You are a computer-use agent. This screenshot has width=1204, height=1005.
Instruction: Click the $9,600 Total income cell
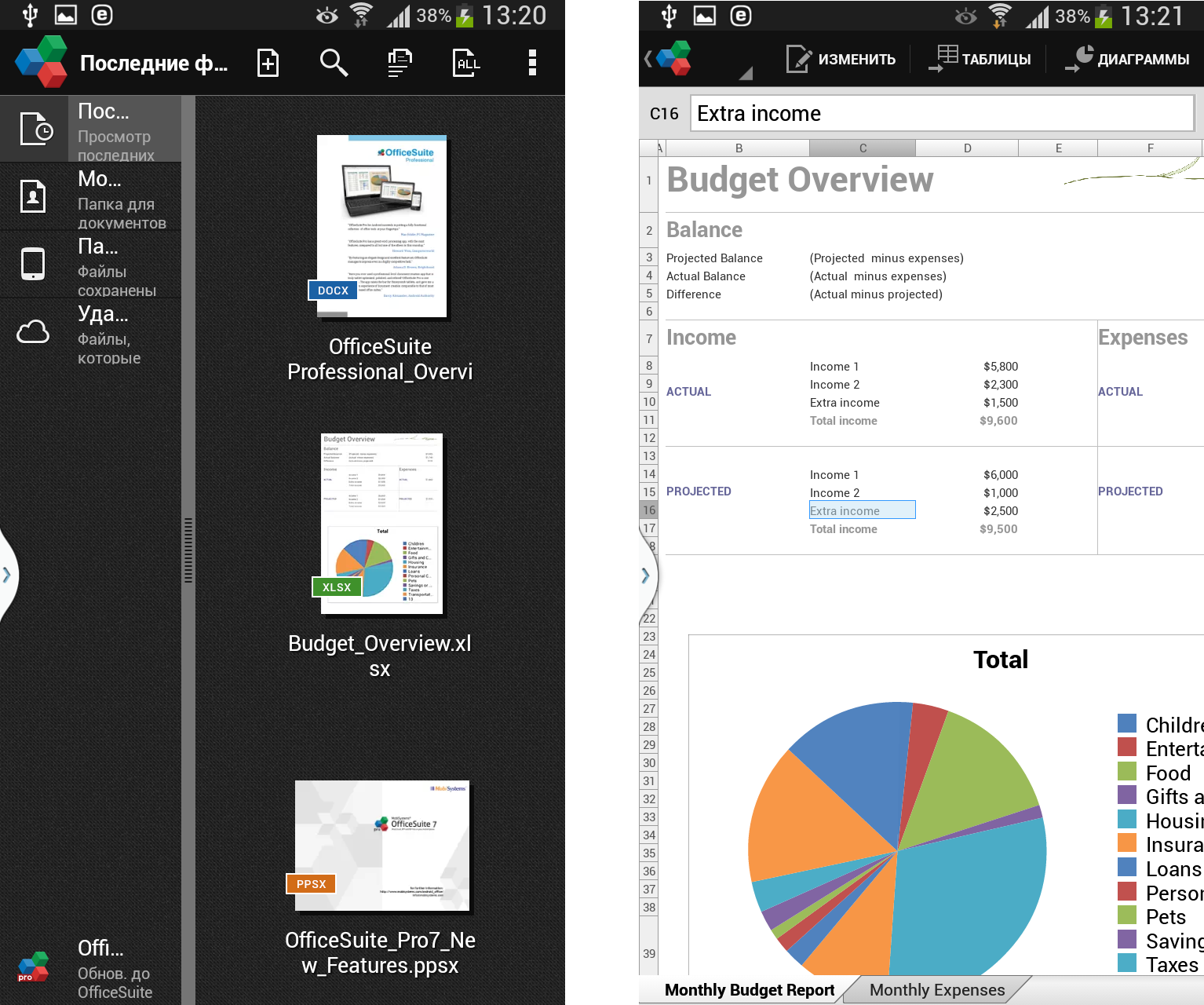(x=998, y=421)
